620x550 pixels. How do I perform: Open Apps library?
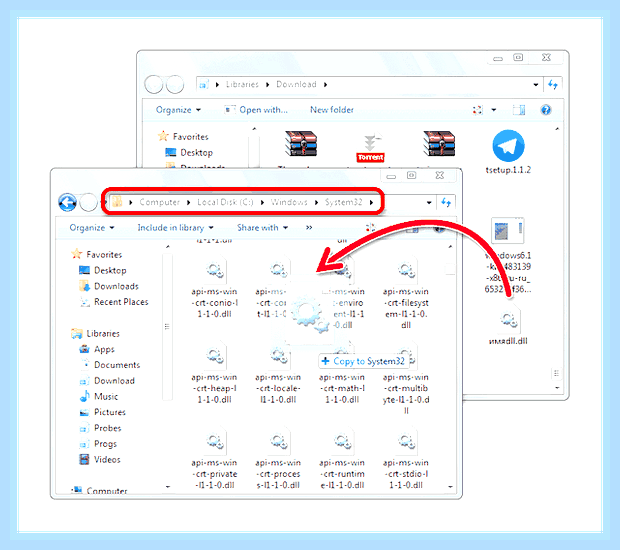[x=97, y=349]
